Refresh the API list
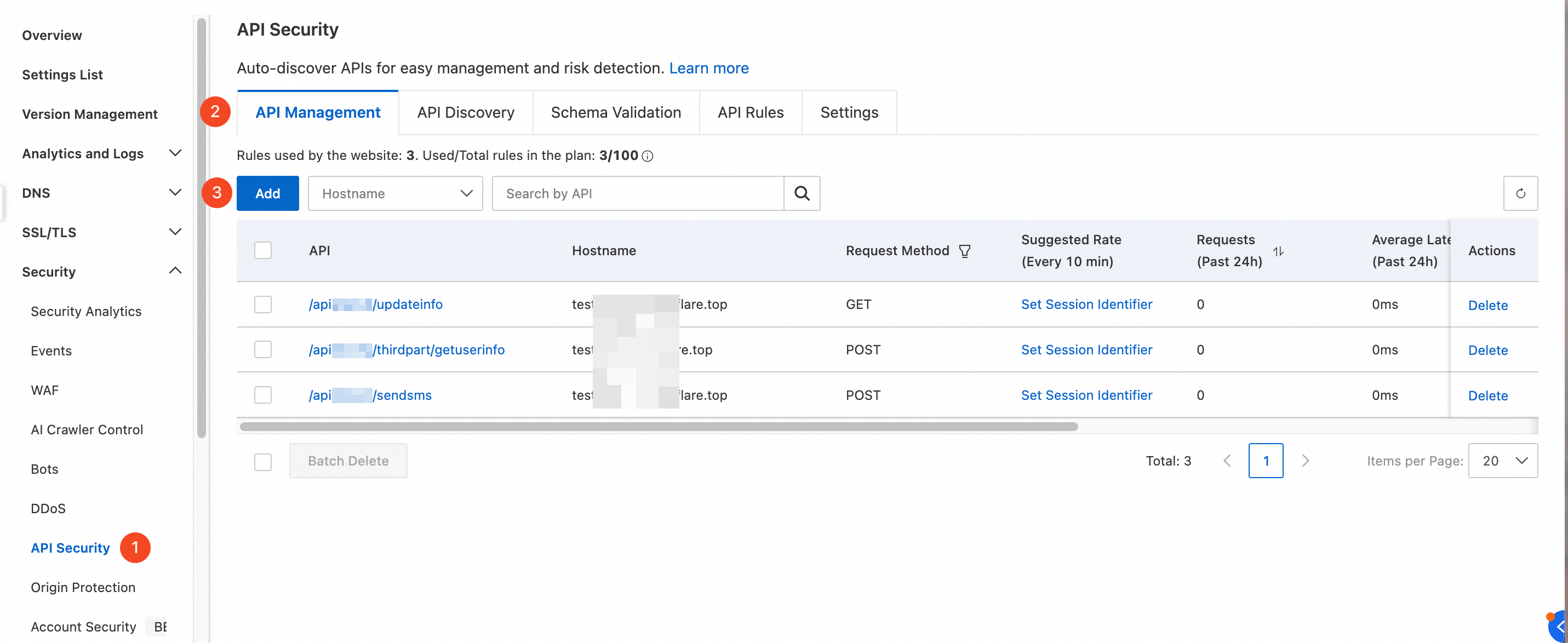Image resolution: width=1568 pixels, height=643 pixels. 1520,193
